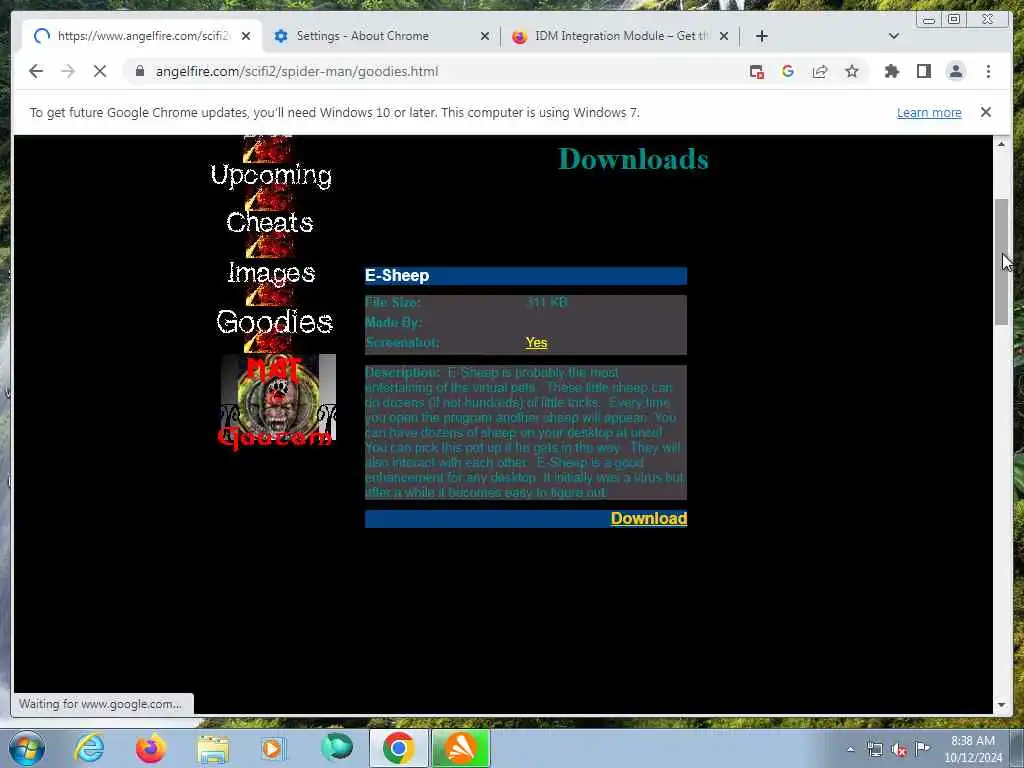Close the IDM Integration Module tab
The height and width of the screenshot is (768, 1024).
[724, 36]
